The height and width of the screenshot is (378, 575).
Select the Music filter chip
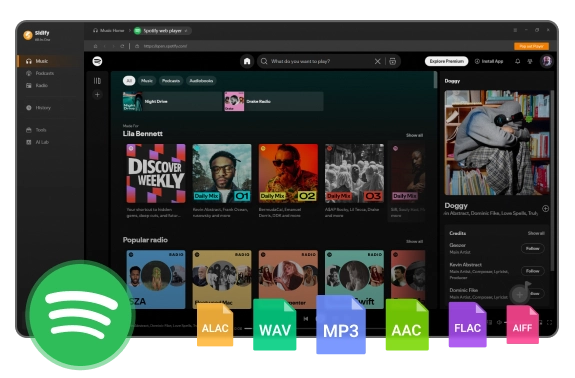pos(147,81)
